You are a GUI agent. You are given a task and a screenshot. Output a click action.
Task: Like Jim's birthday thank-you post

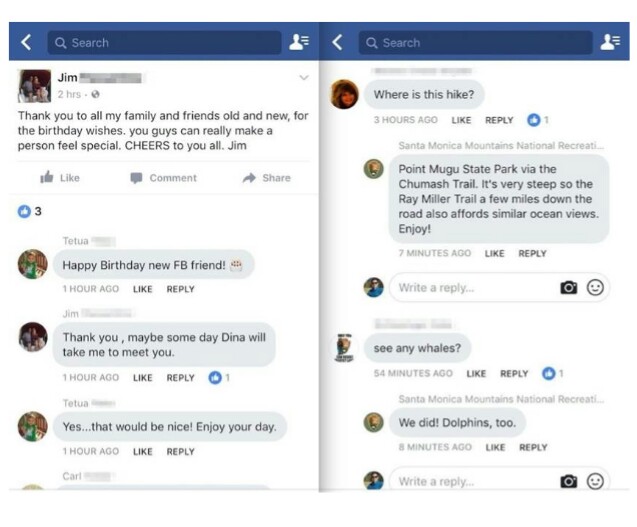pyautogui.click(x=60, y=178)
